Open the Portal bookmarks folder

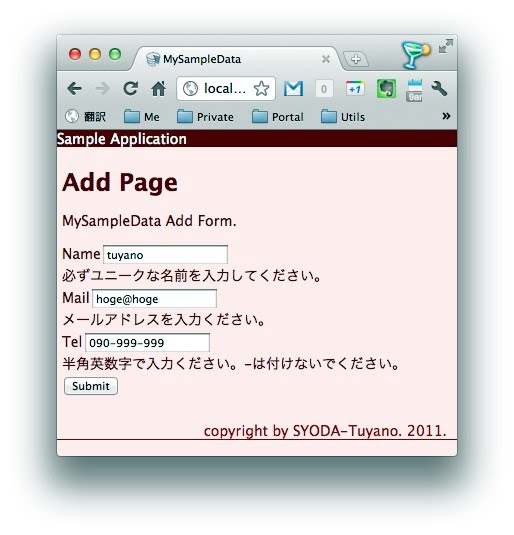(x=277, y=117)
